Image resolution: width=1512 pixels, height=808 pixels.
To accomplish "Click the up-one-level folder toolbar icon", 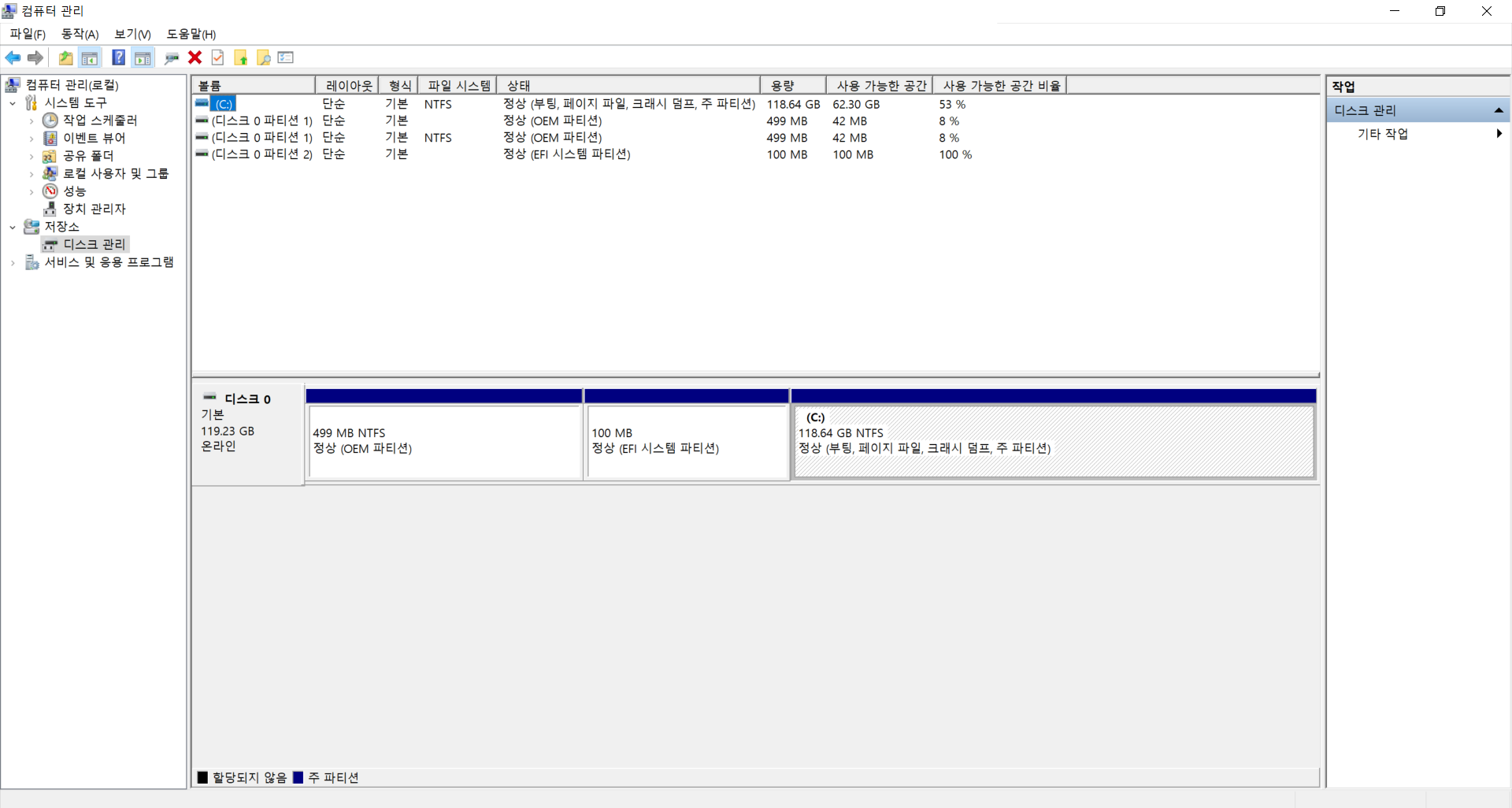I will pyautogui.click(x=65, y=57).
